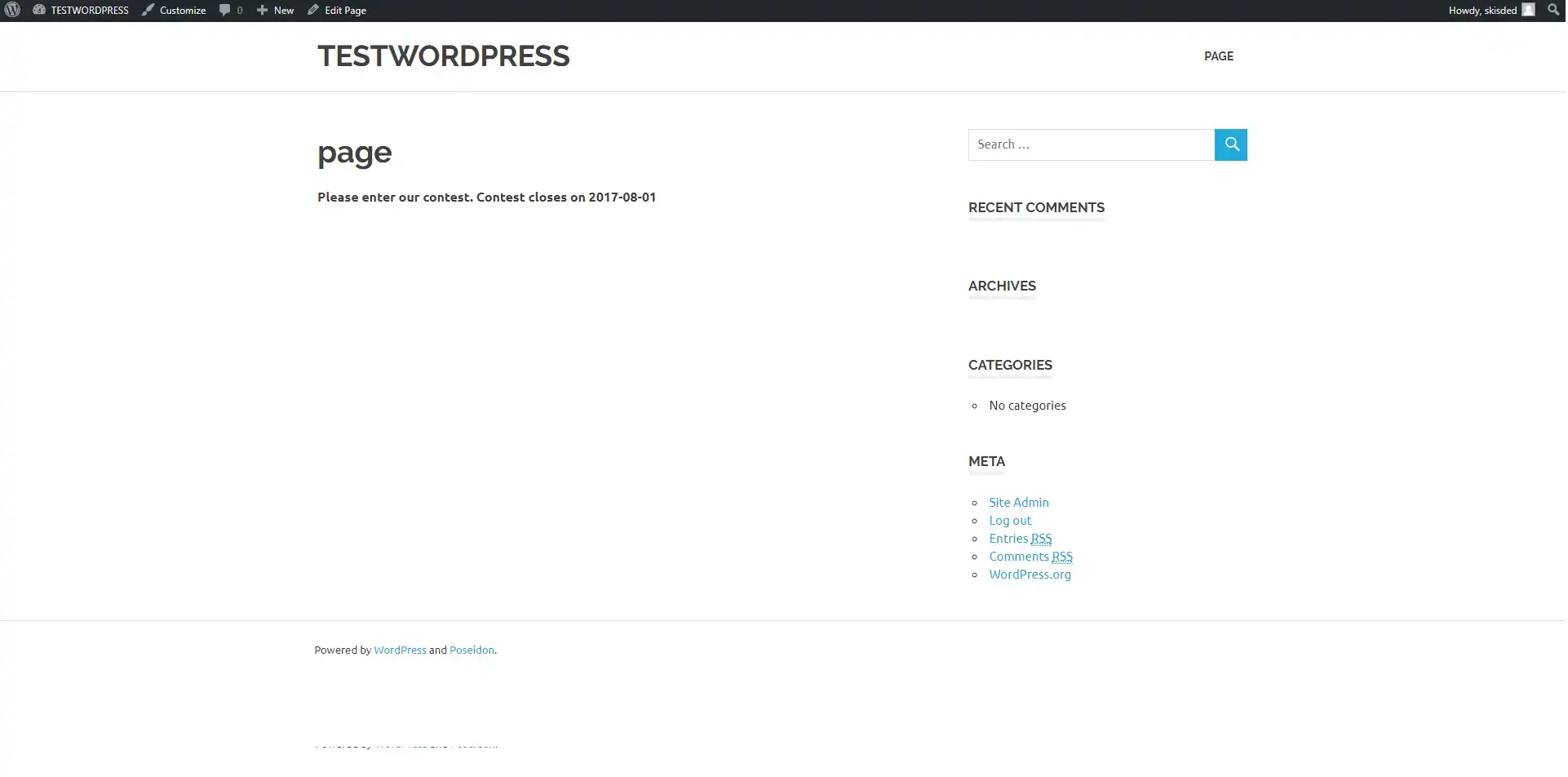Screen dimensions: 1568x777
Task: Open the PAGE navigation menu item
Action: tap(1218, 56)
